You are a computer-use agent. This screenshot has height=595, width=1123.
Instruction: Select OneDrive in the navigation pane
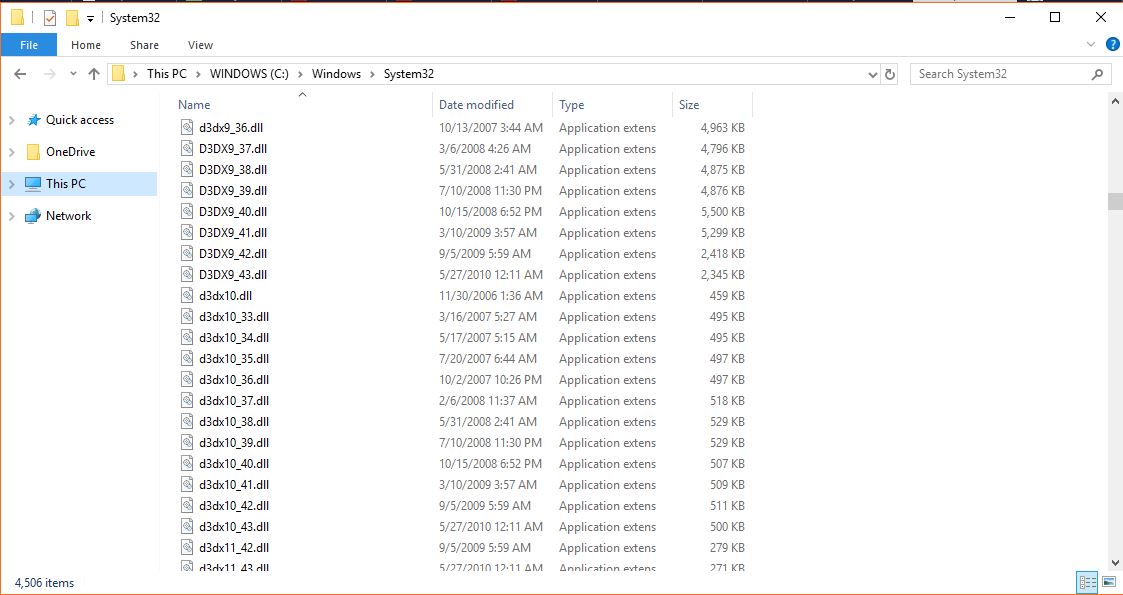pos(70,152)
